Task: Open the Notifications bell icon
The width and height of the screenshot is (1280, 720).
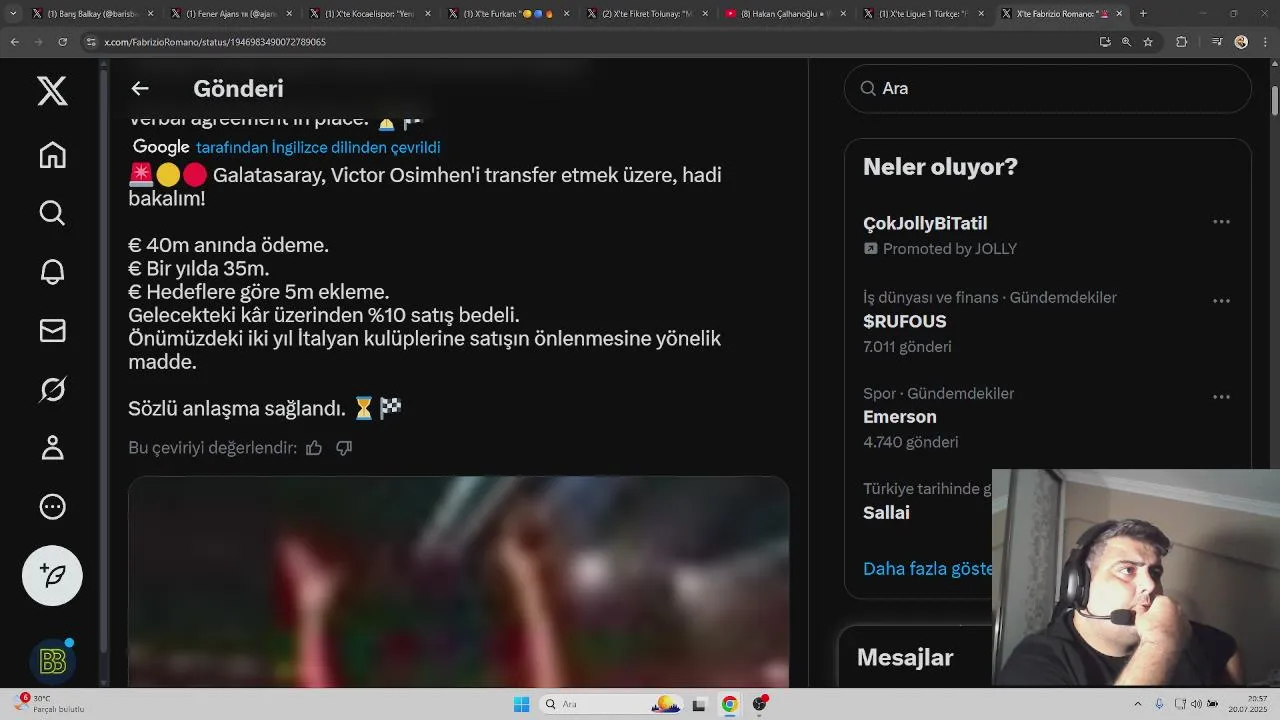Action: 52,272
